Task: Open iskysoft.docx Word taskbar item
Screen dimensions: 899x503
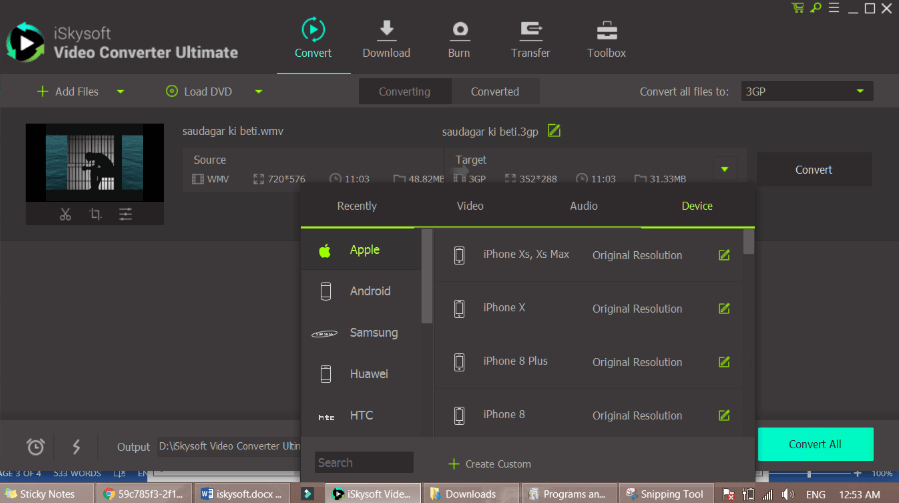Action: [x=241, y=494]
